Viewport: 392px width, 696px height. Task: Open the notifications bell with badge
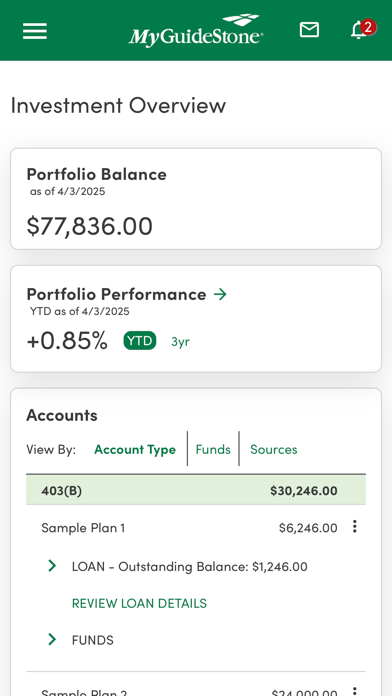[362, 30]
